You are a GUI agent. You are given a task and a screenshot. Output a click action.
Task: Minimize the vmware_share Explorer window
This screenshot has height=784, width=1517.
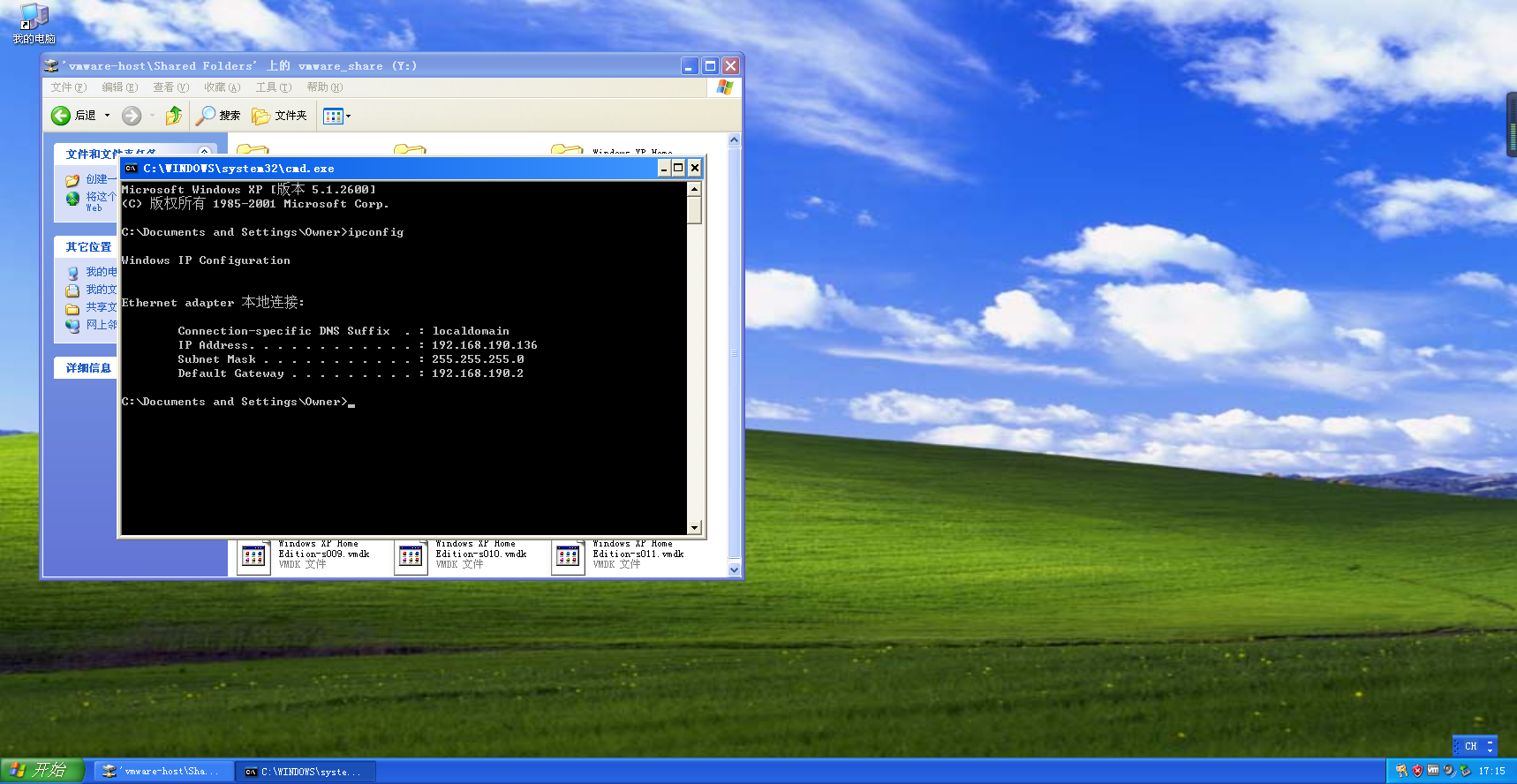click(x=690, y=66)
